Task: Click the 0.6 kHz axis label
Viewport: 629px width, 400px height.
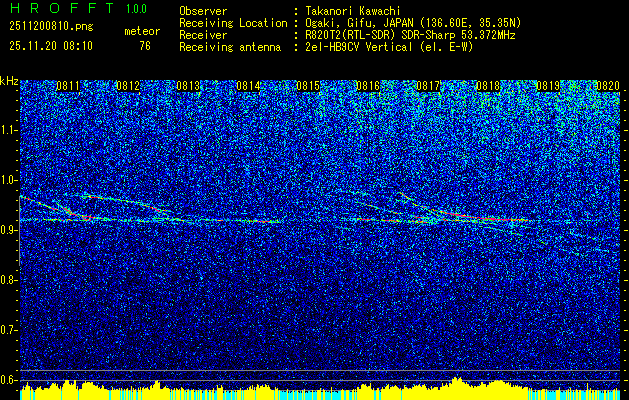Action: 8,380
